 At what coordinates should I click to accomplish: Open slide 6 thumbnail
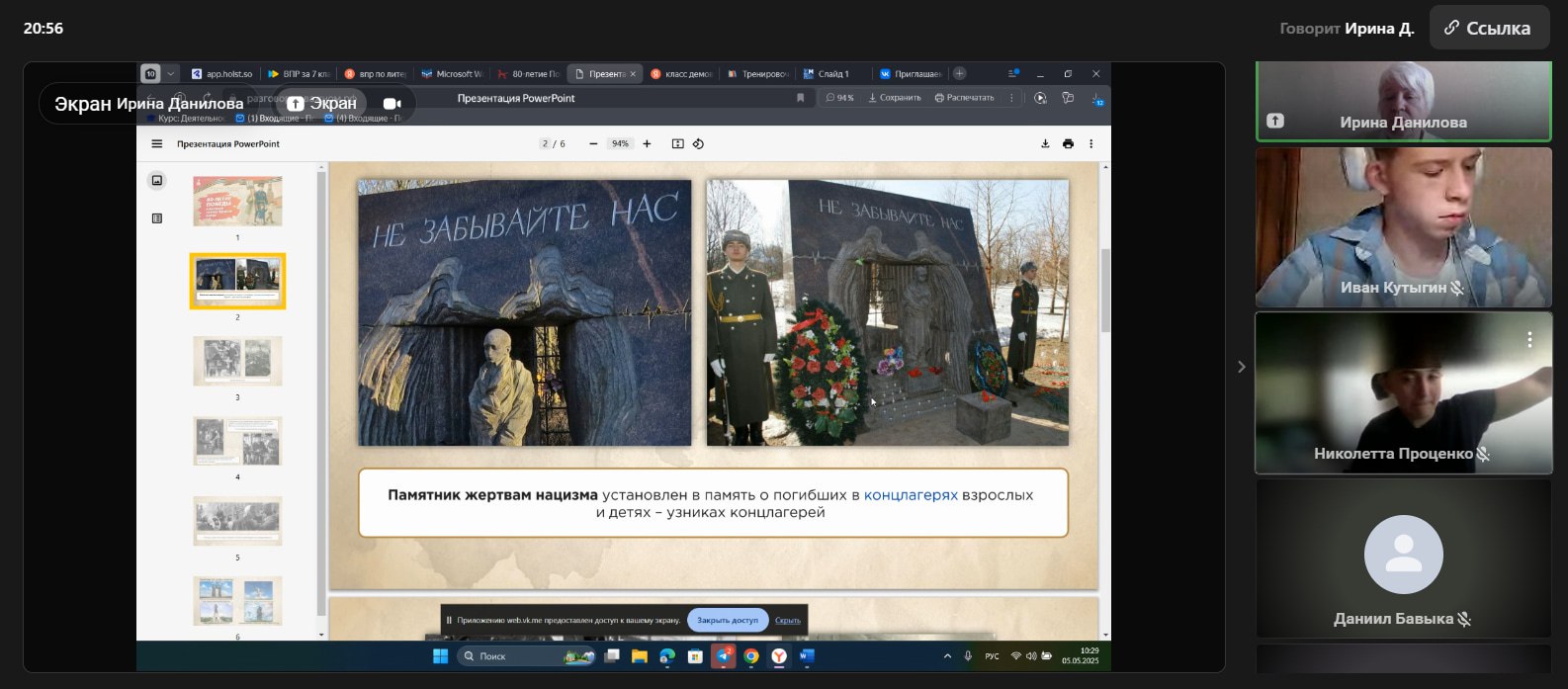click(237, 601)
